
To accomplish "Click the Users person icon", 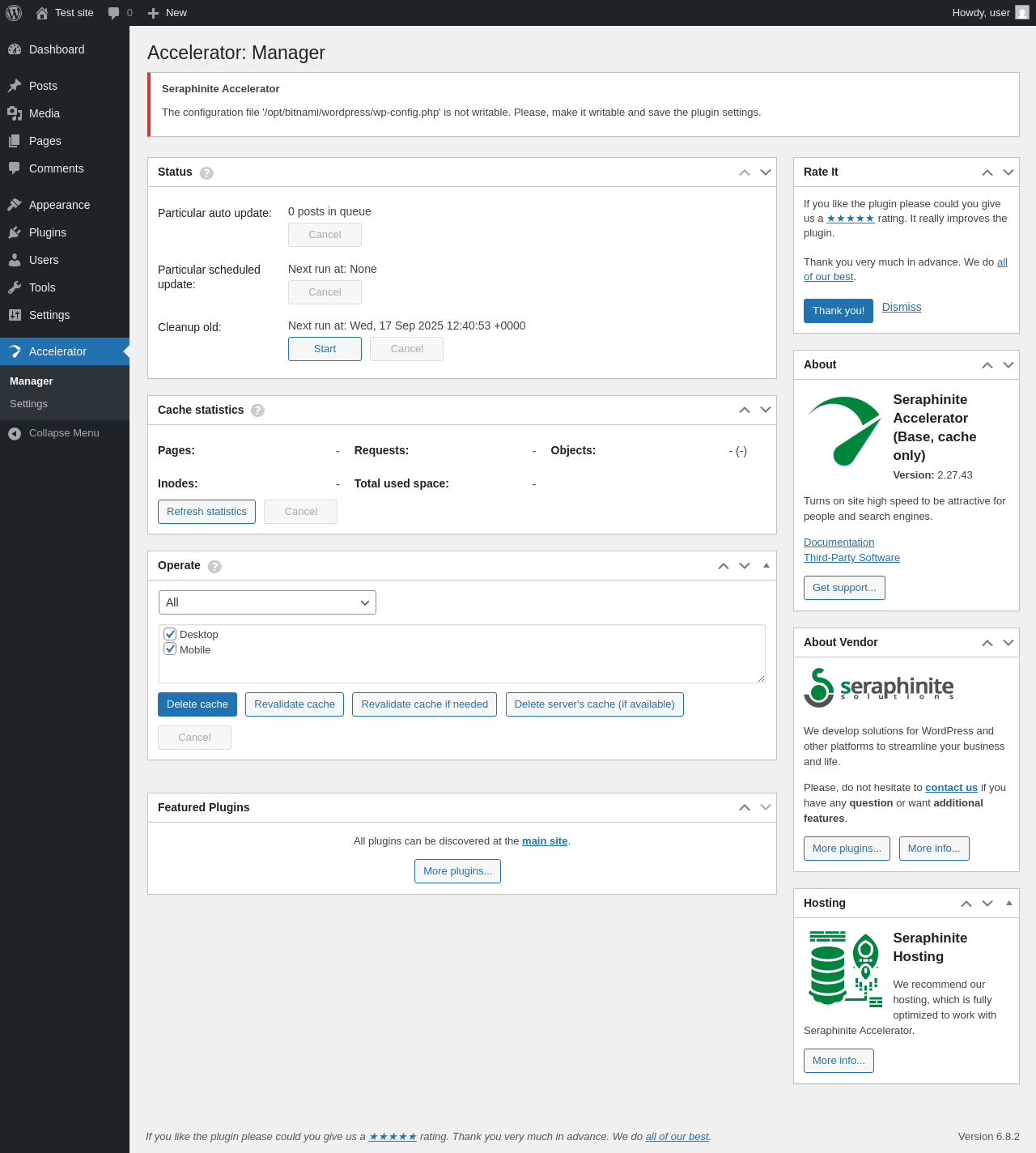I will tap(15, 260).
